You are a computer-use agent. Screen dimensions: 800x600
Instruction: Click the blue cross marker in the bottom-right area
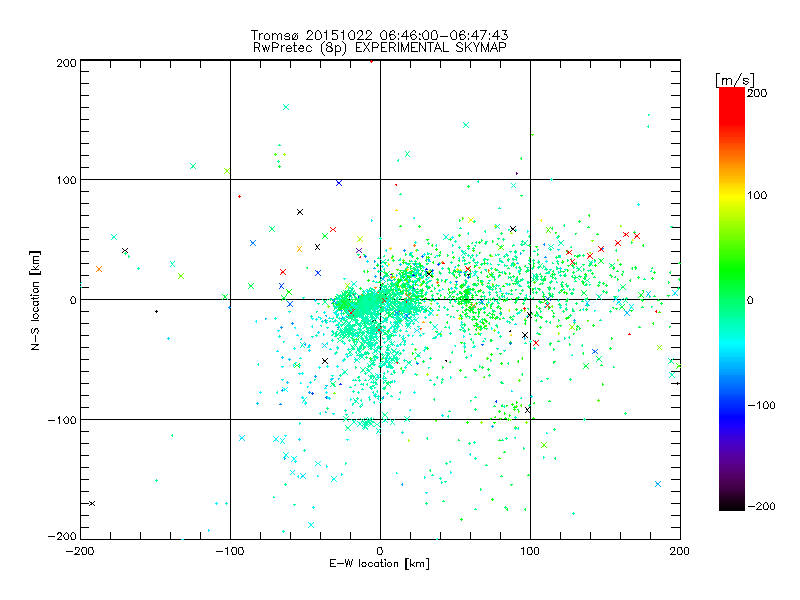658,484
